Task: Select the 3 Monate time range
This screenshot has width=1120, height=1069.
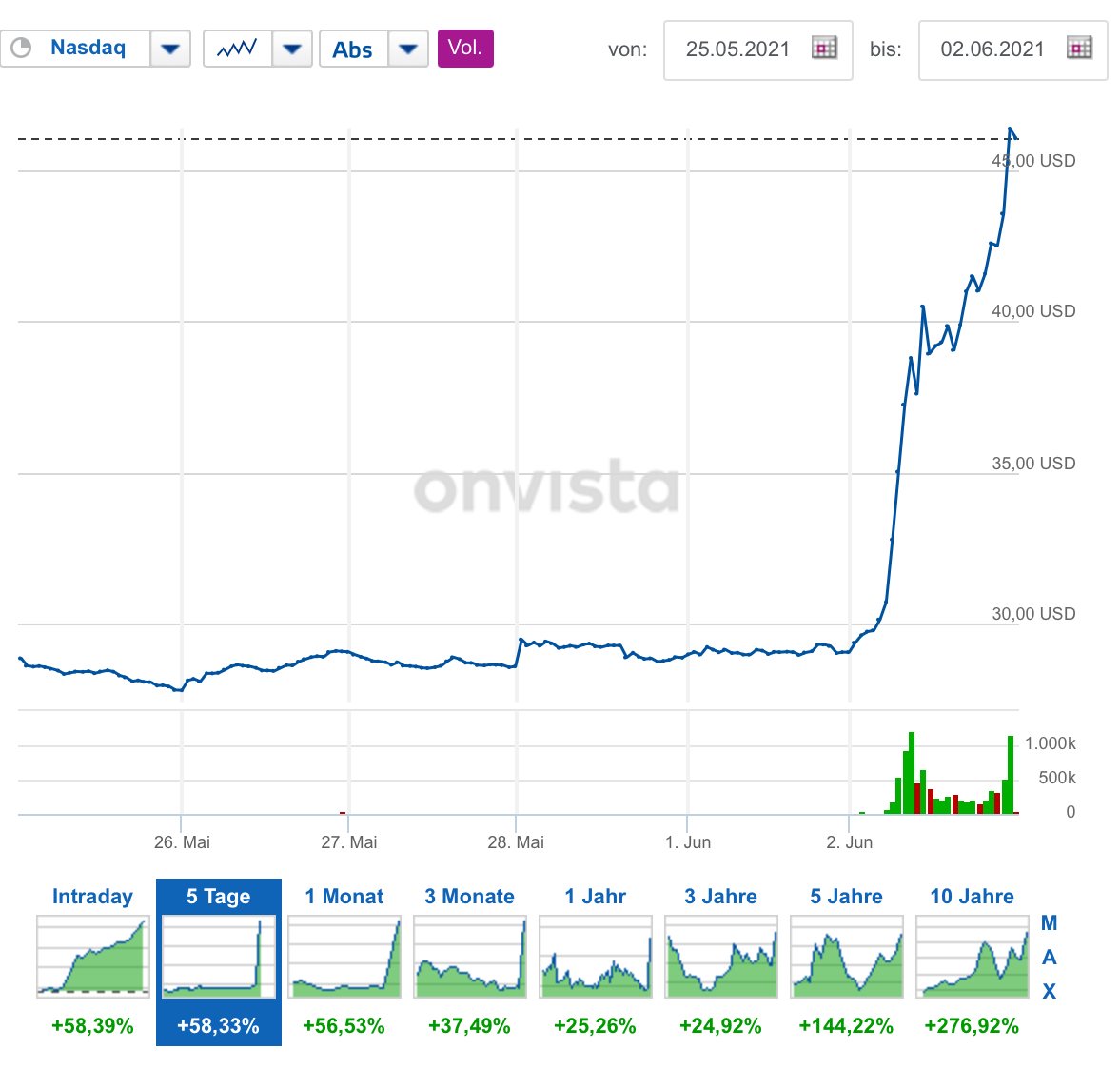Action: click(x=469, y=896)
